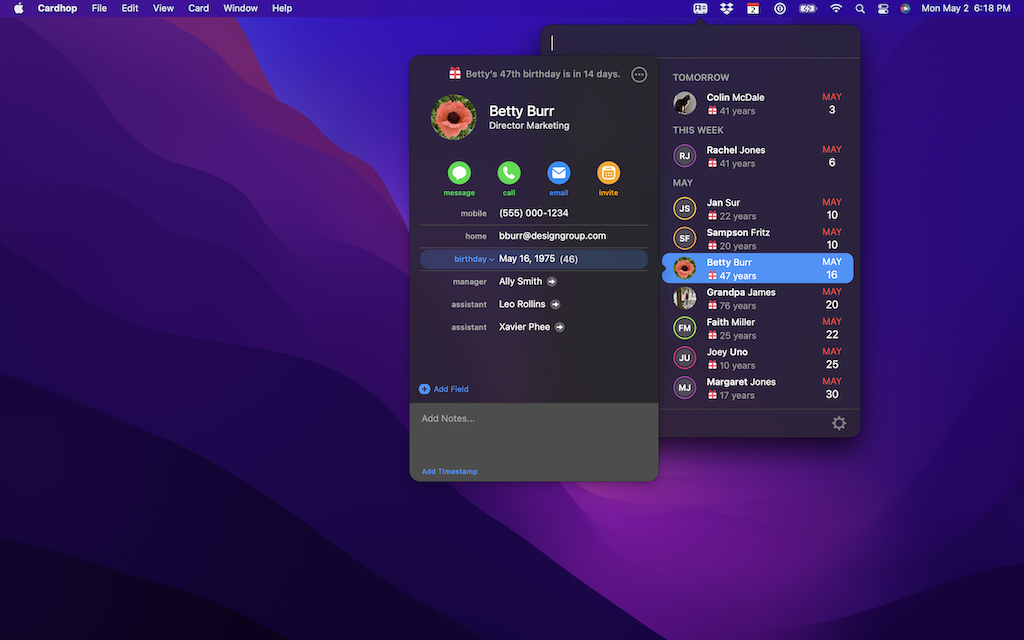
Task: Click the mobile number (555) 000-1234
Action: tap(534, 214)
